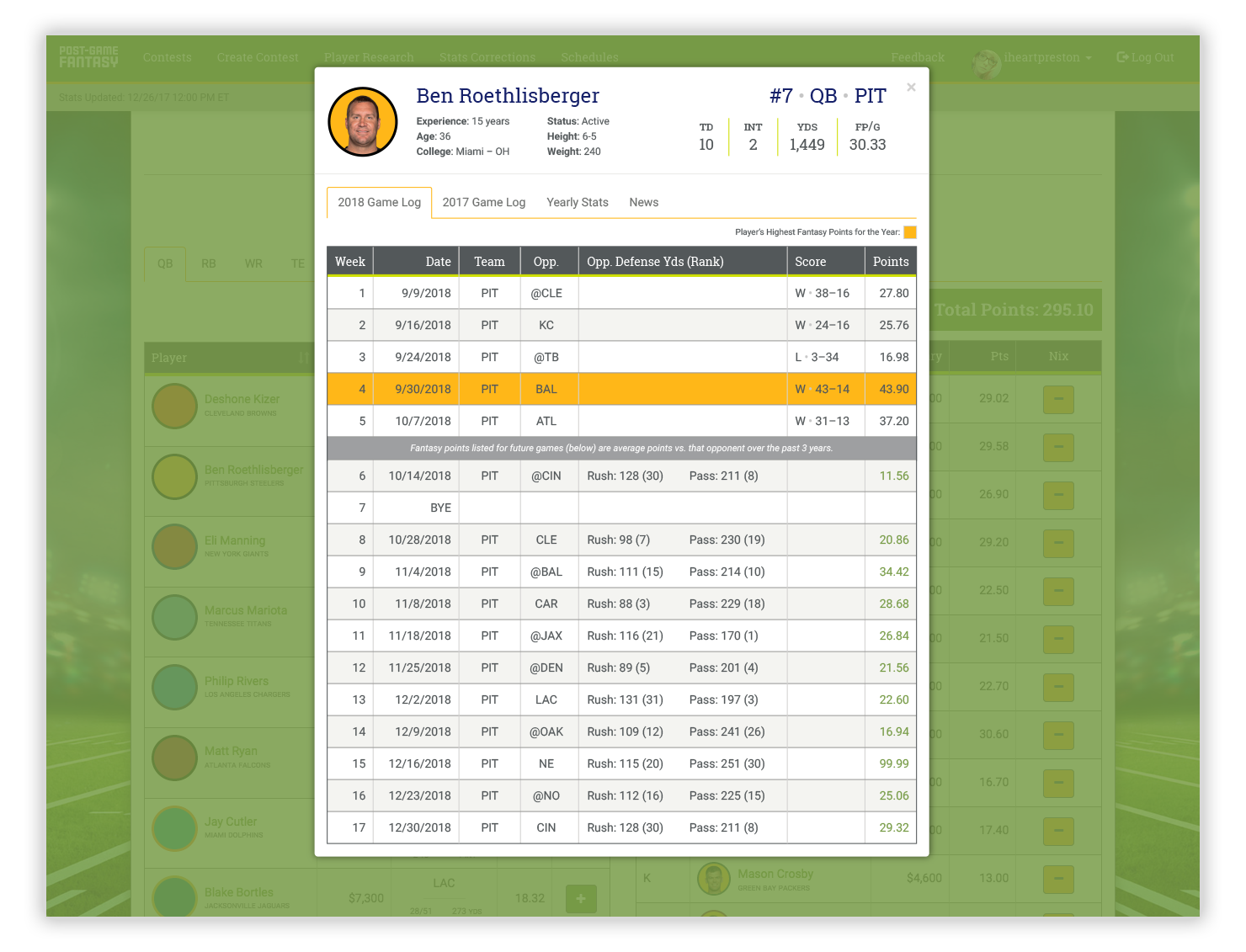Open Create Contest in the navigation
1246x952 pixels.
[258, 57]
